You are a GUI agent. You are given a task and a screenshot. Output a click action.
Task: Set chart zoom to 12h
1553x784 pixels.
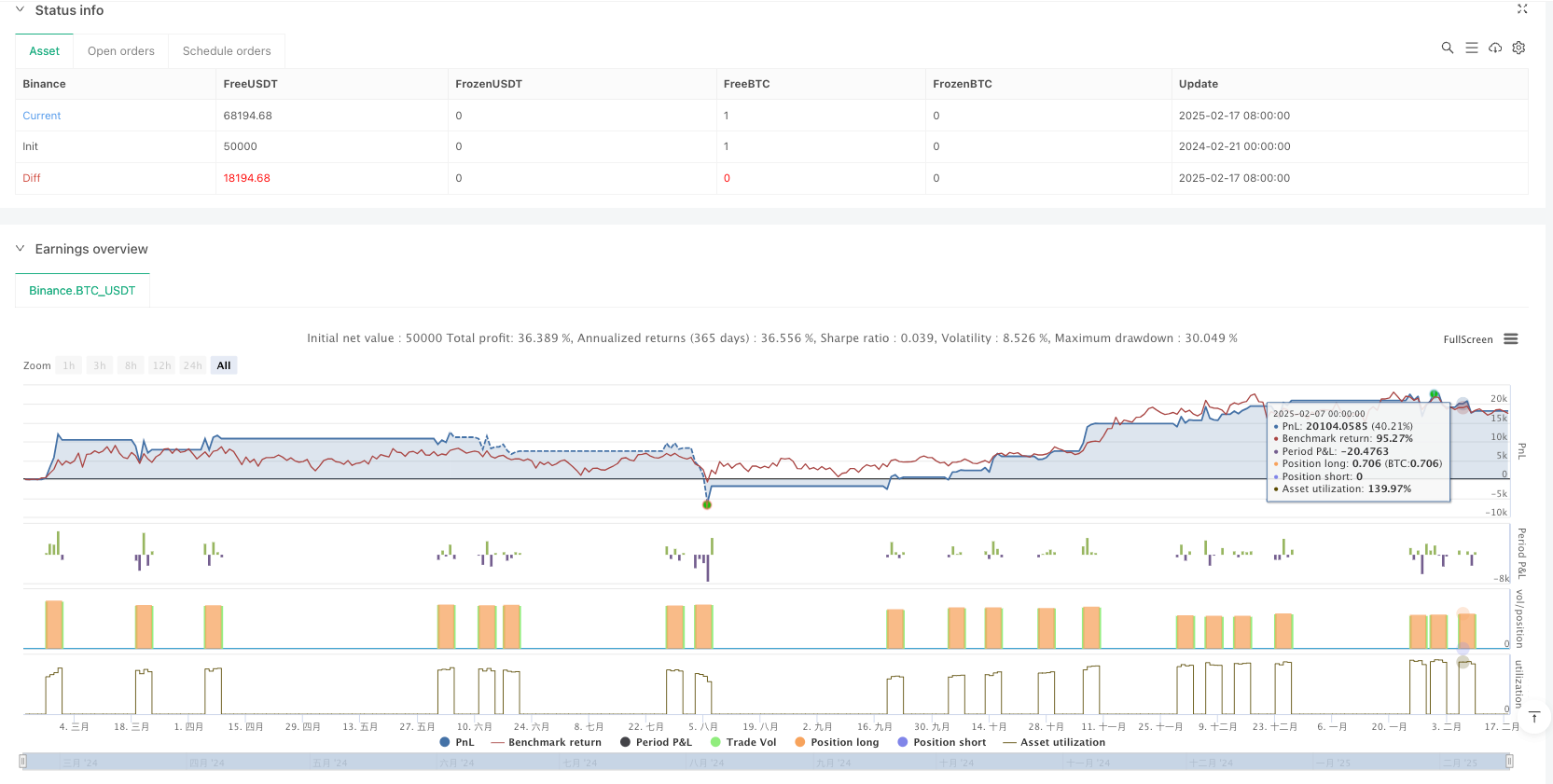pyautogui.click(x=162, y=365)
